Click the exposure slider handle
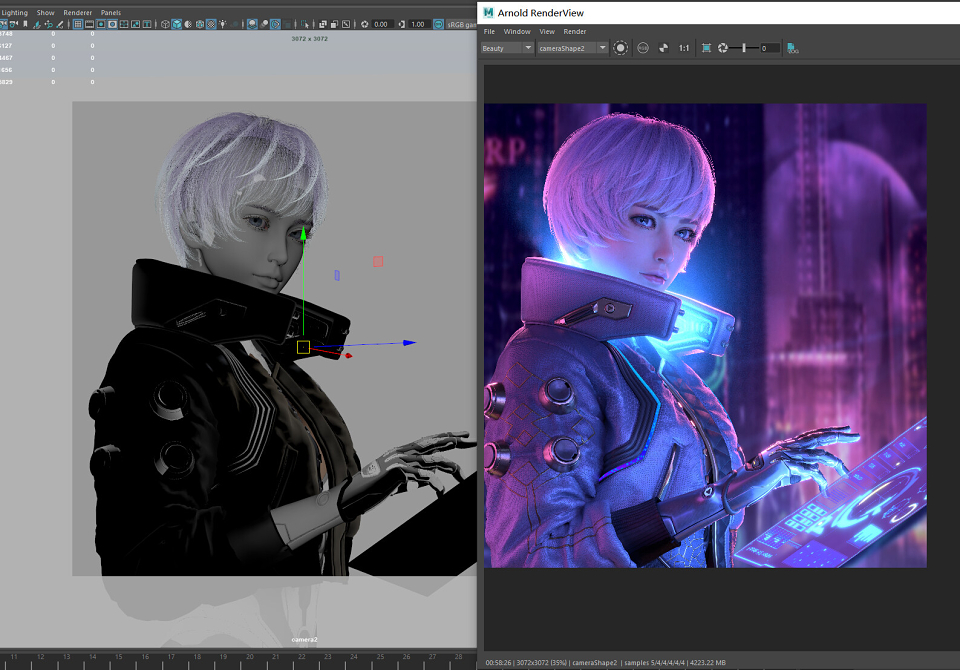 tap(744, 48)
